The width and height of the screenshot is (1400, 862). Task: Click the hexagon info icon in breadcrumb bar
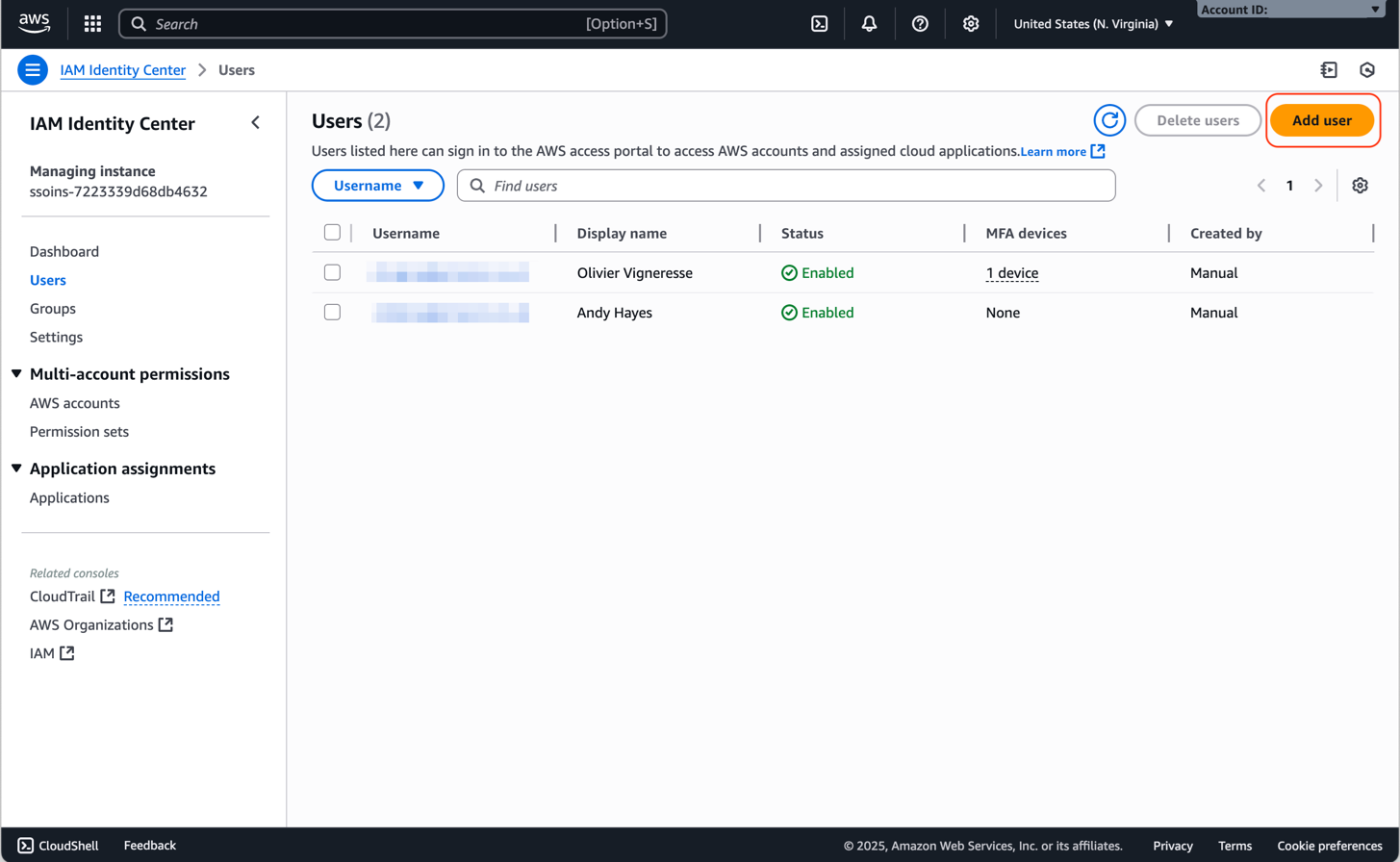(x=1367, y=70)
